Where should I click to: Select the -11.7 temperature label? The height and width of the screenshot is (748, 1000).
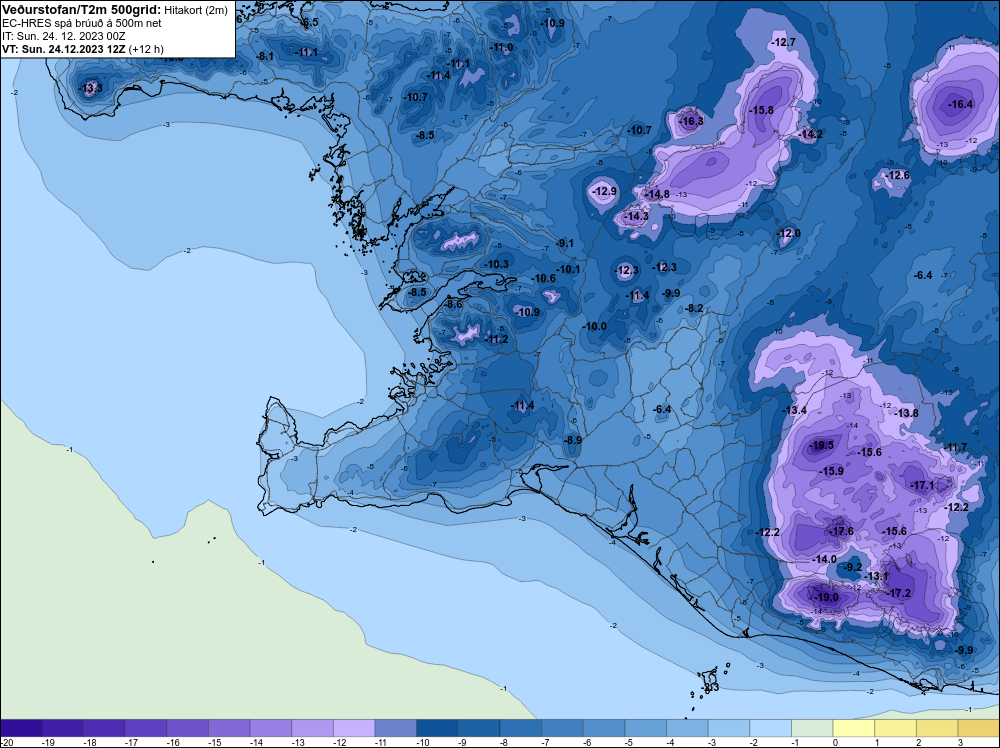click(955, 447)
